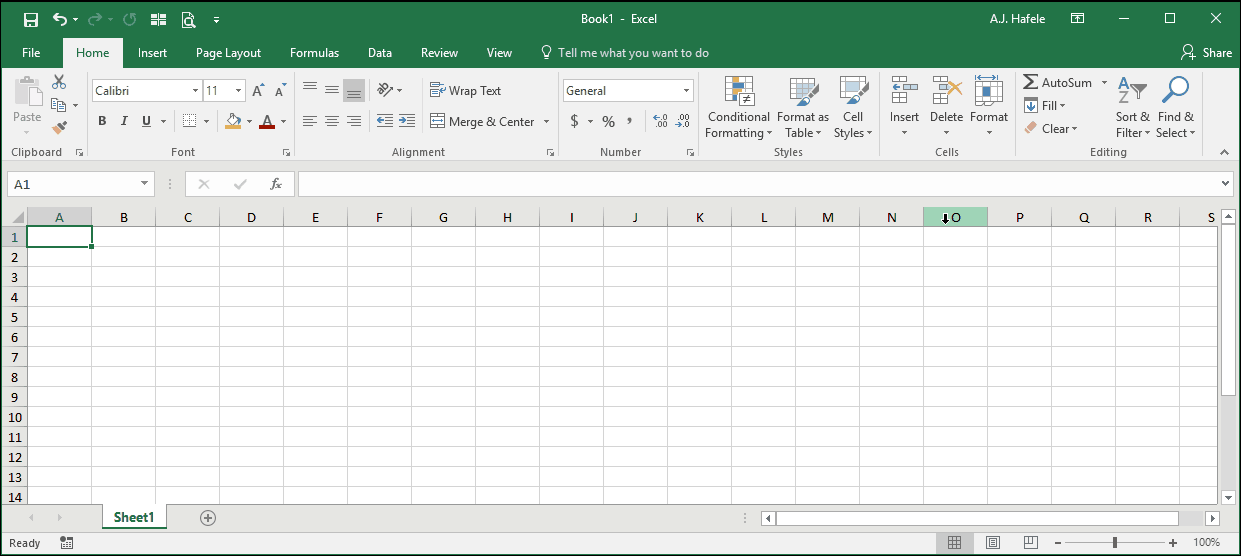Expand the formula bar
1241x556 pixels.
click(1226, 184)
